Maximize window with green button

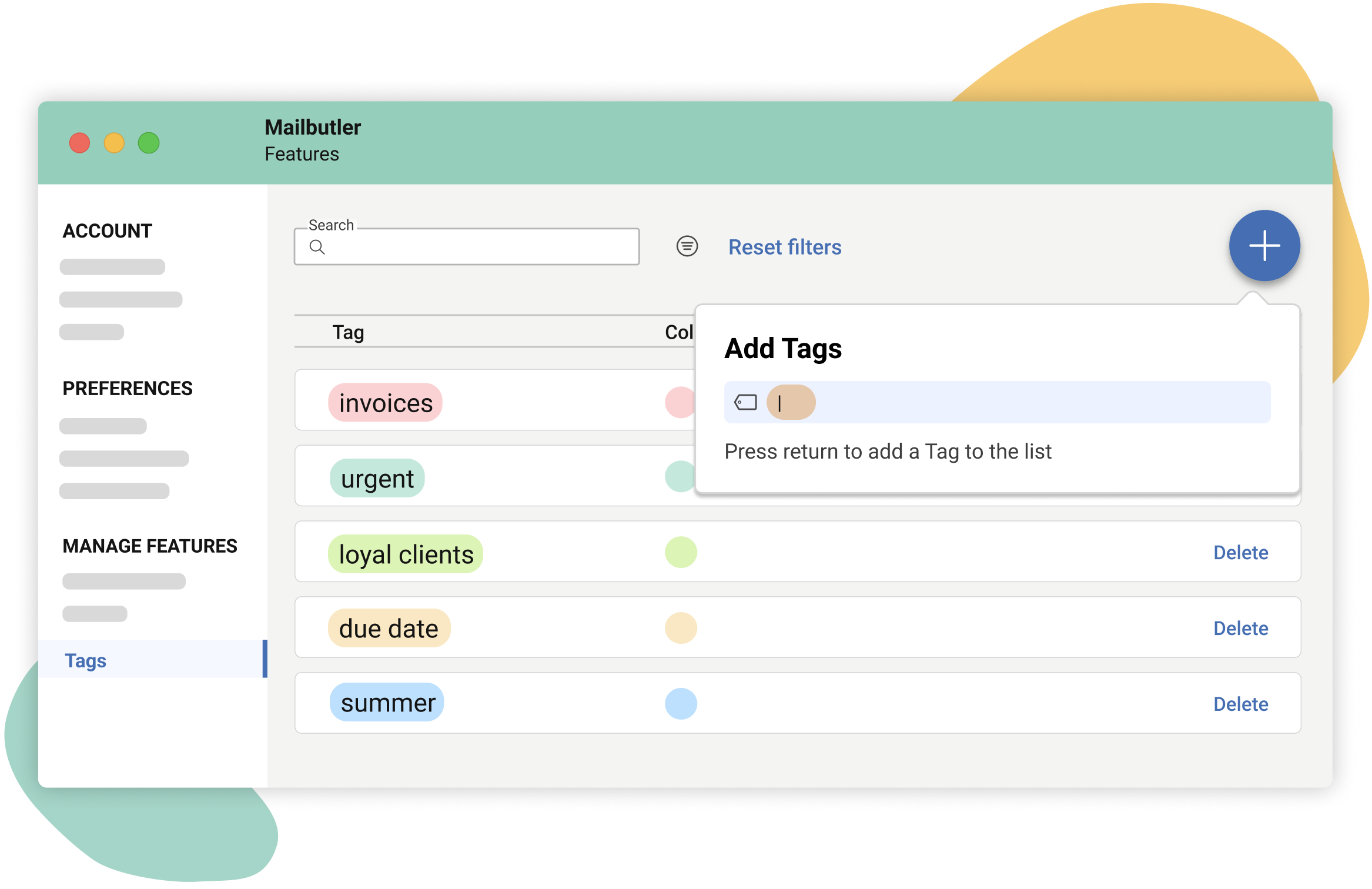[x=149, y=143]
